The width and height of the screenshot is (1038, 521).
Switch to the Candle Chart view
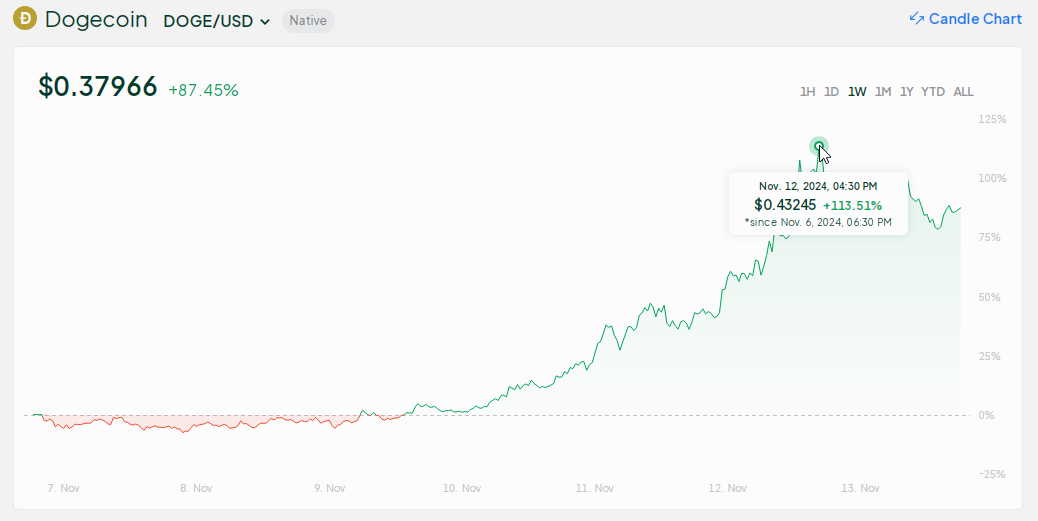pyautogui.click(x=974, y=19)
